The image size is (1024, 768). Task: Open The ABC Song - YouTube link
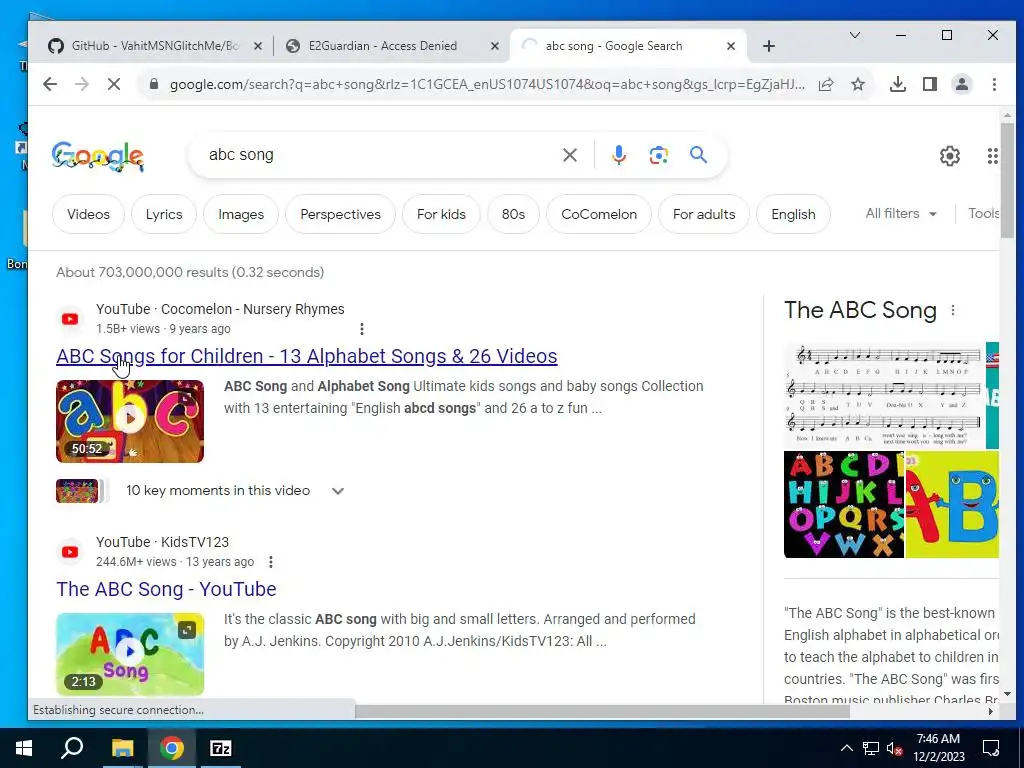pyautogui.click(x=167, y=589)
